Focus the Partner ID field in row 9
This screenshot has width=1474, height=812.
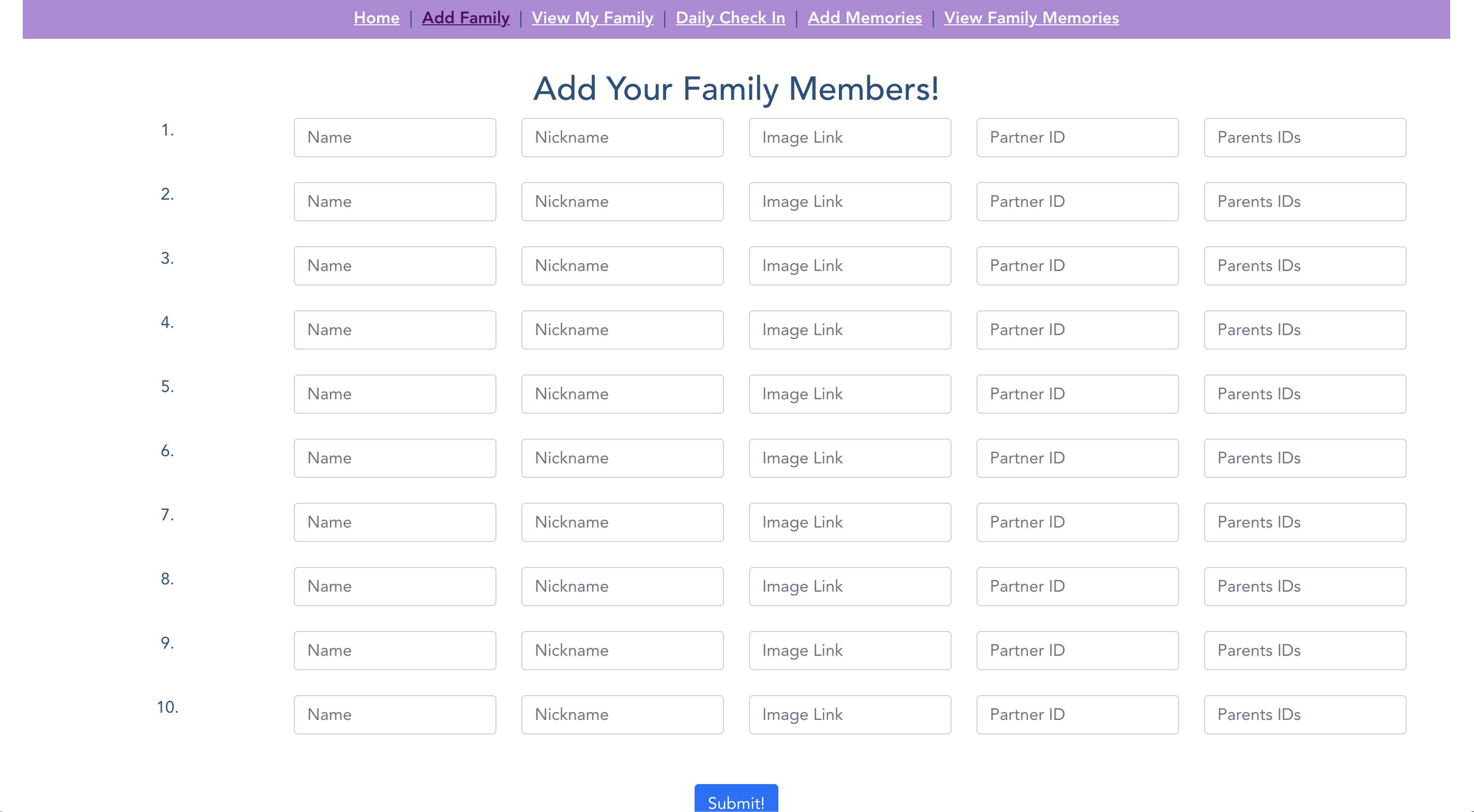[x=1077, y=650]
